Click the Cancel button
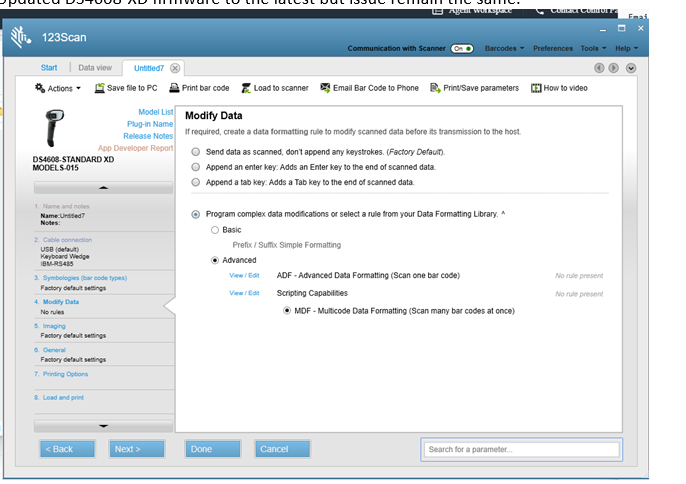 click(282, 449)
